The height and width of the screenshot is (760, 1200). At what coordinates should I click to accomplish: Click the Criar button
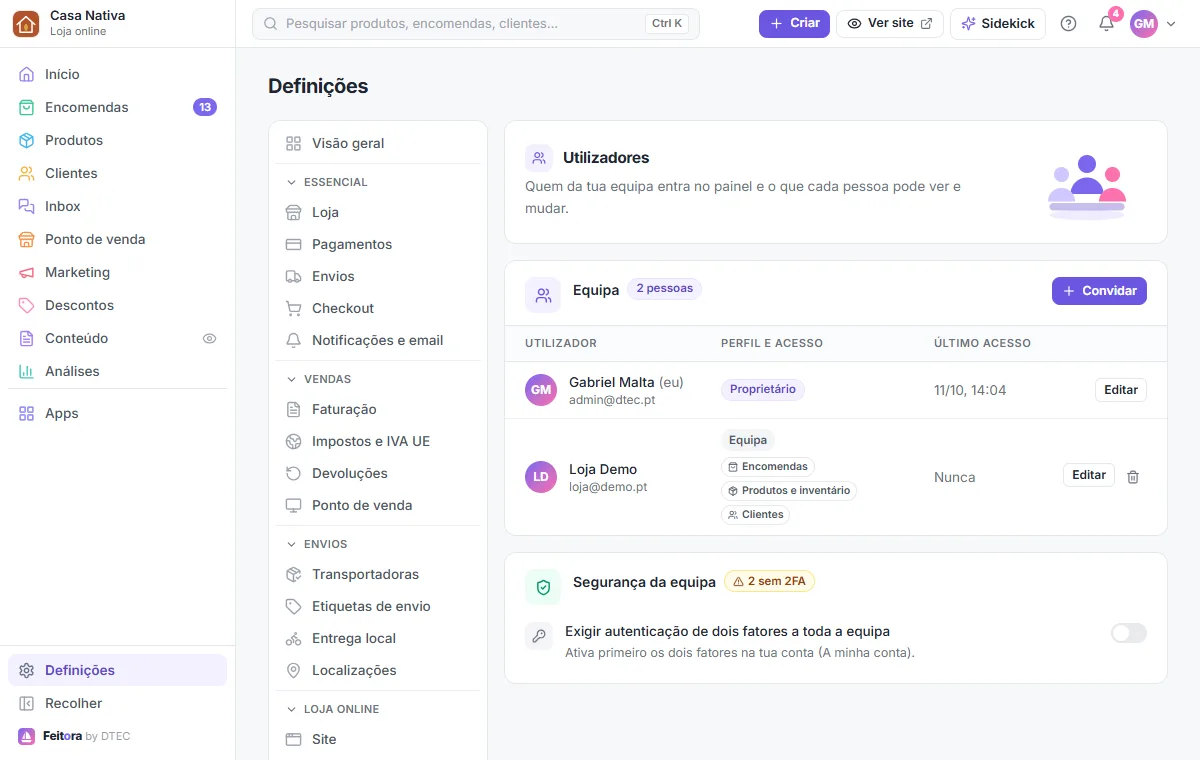794,23
